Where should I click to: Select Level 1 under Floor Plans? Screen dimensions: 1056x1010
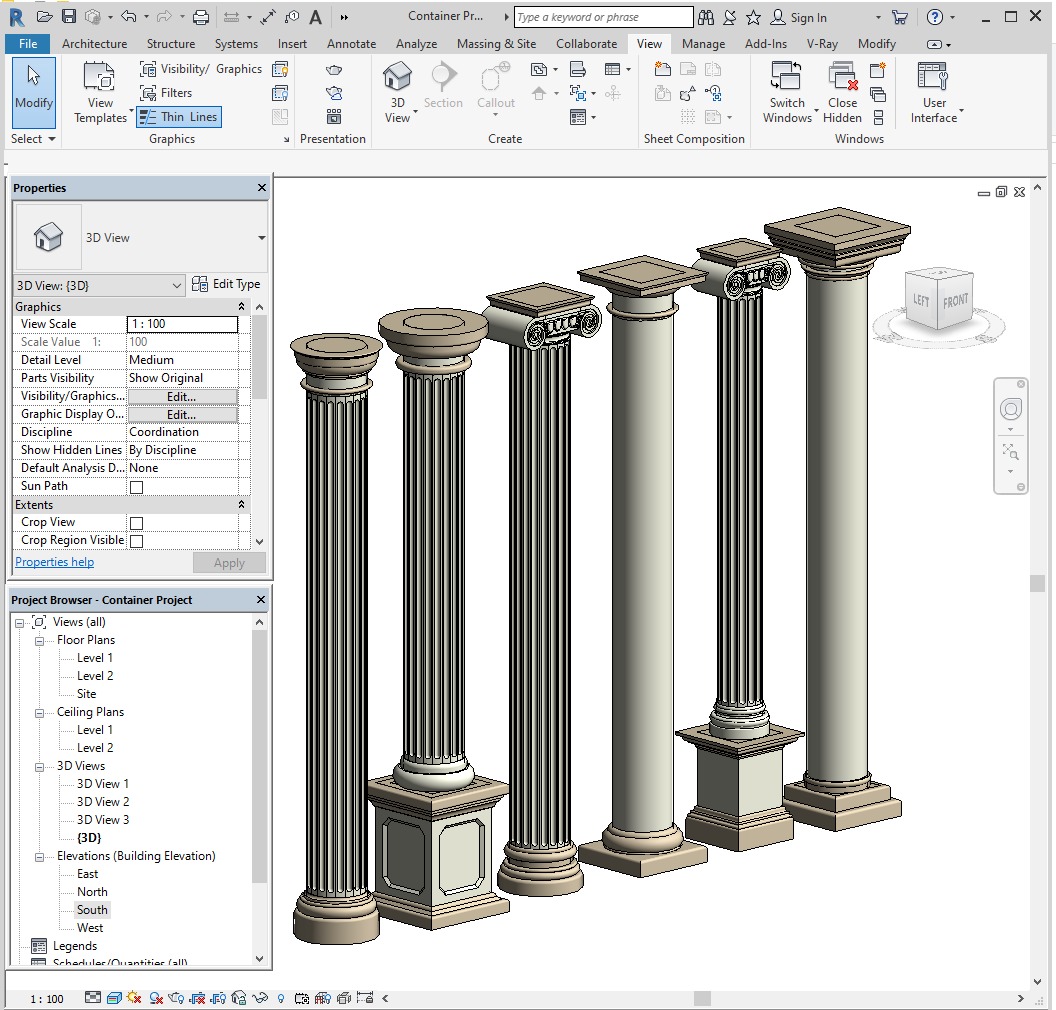(94, 658)
